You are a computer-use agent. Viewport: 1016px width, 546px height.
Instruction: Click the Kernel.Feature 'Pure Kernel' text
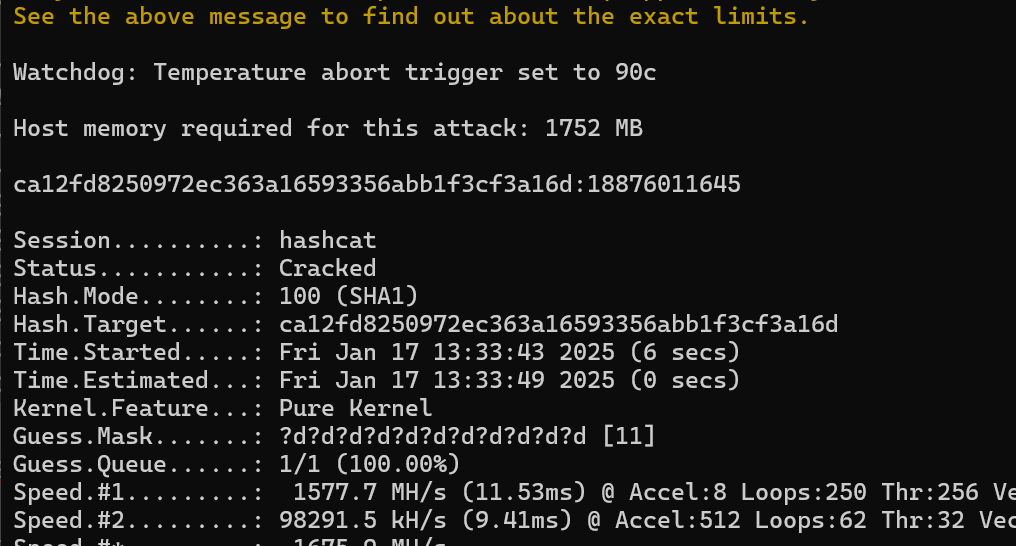click(355, 408)
